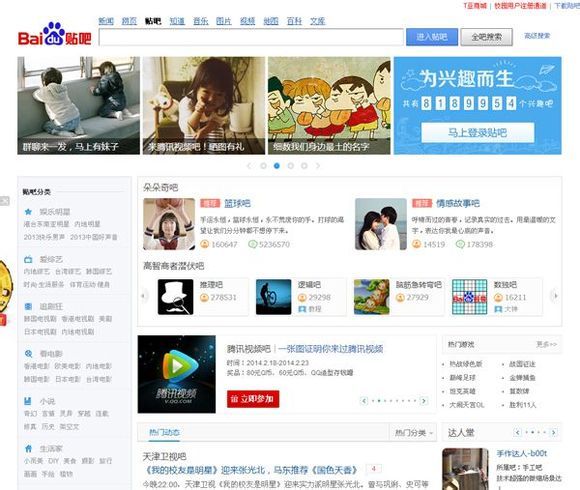The image size is (580, 490).
Task: Switch to the 热门动态 tab
Action: [164, 432]
